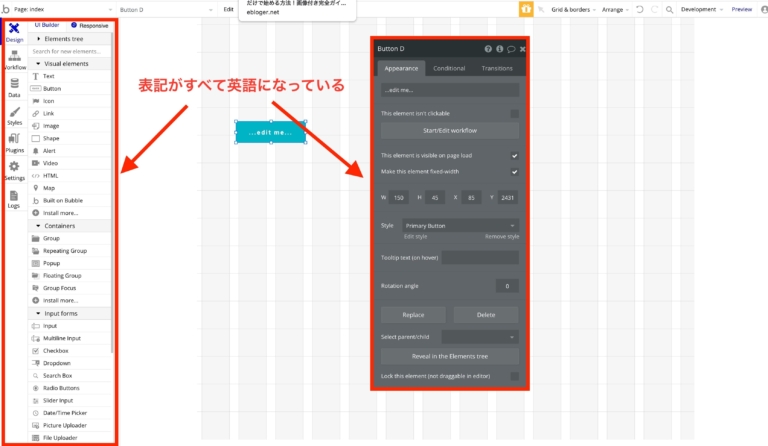Open the Design tab in sidebar
The image size is (768, 446).
[14, 32]
